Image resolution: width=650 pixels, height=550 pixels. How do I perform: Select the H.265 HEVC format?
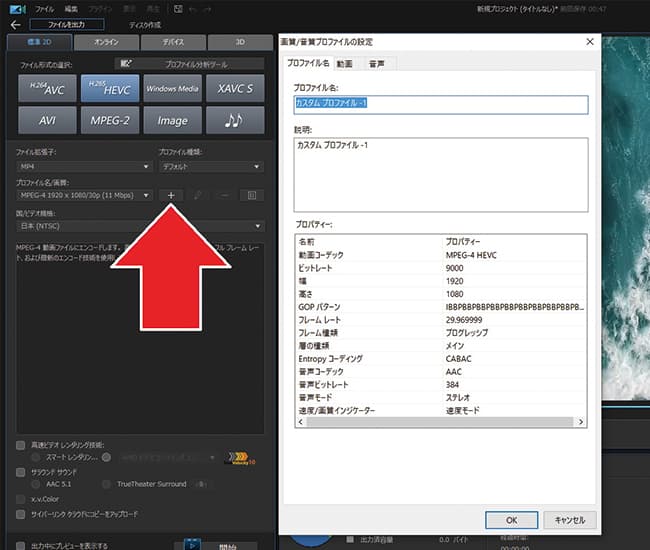[110, 88]
